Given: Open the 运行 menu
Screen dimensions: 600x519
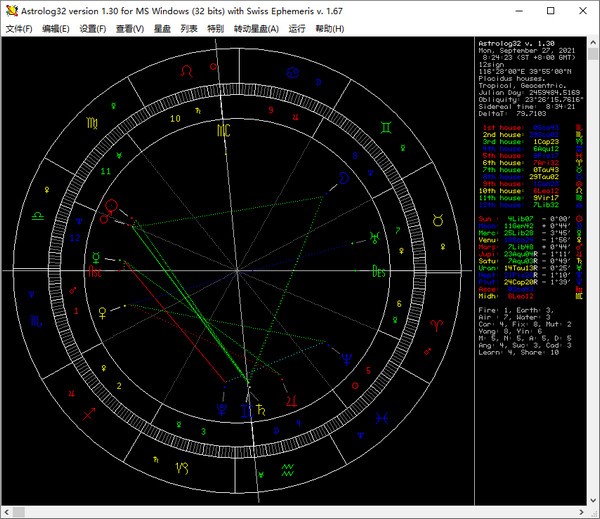Looking at the screenshot, I should [x=297, y=29].
